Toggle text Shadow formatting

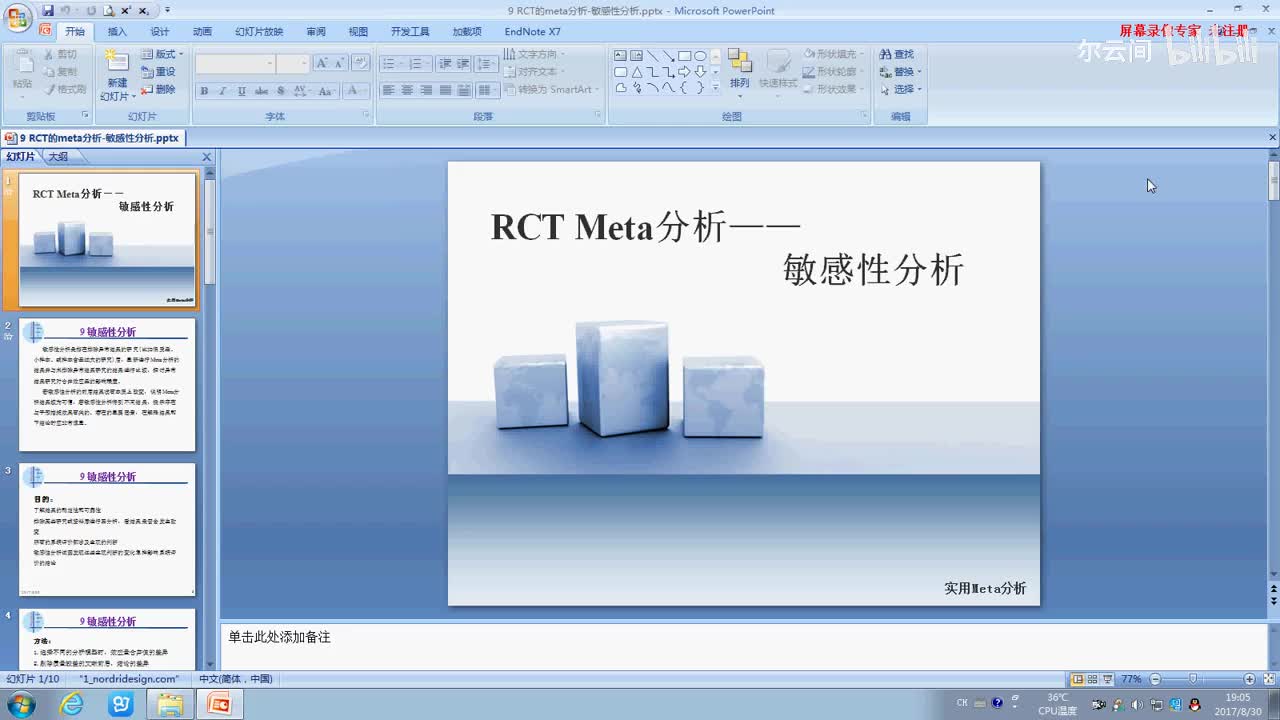(281, 91)
